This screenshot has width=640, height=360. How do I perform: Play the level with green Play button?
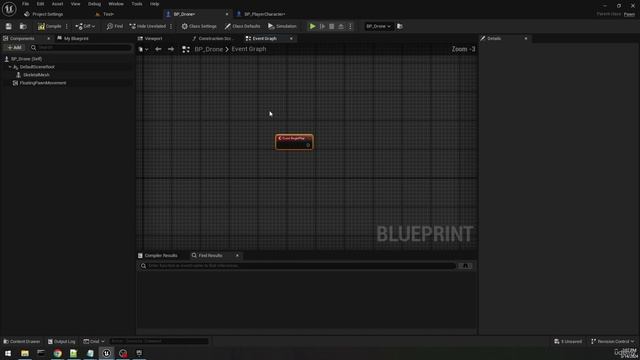click(313, 26)
